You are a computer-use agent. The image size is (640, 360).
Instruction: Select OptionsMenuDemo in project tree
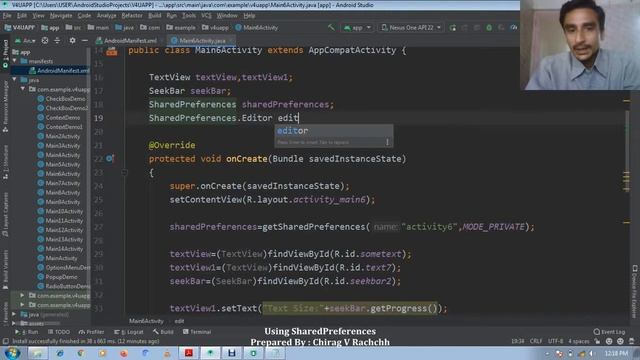click(63, 267)
